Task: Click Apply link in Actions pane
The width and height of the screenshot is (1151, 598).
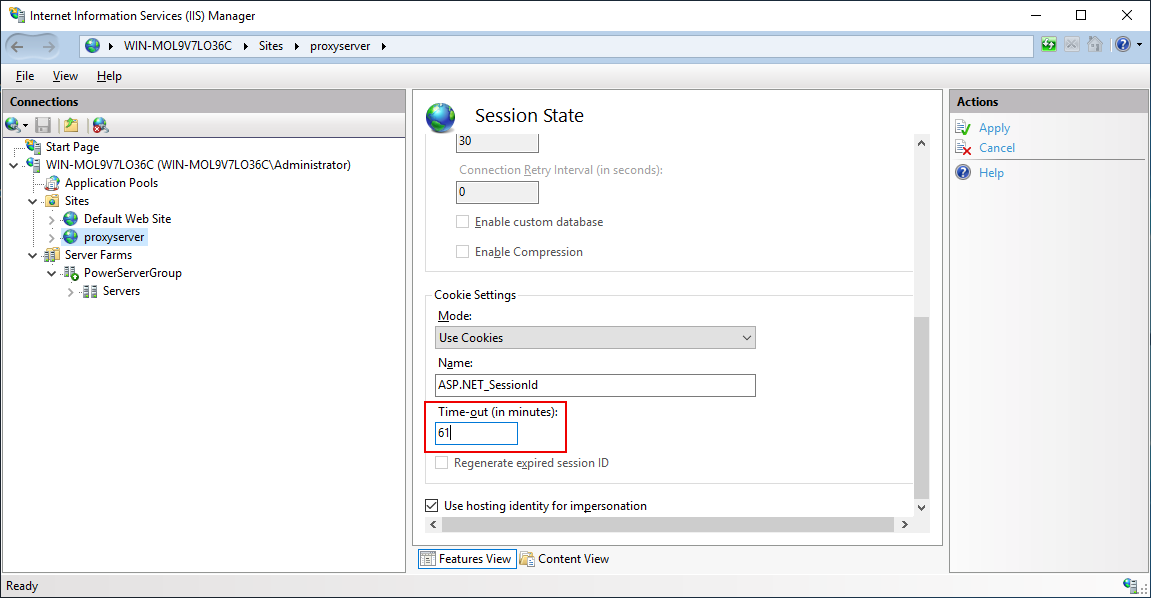Action: pyautogui.click(x=995, y=128)
